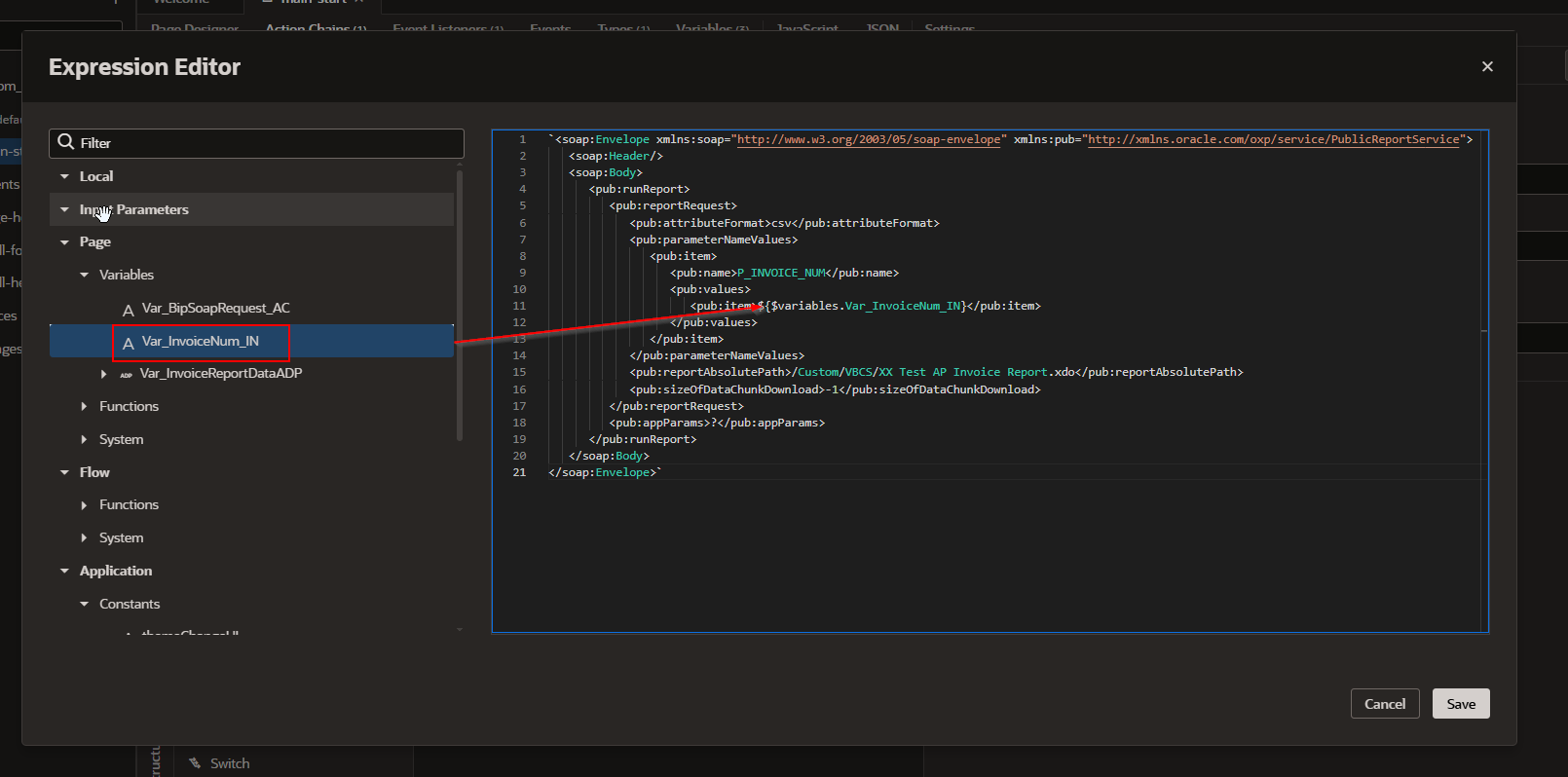Image resolution: width=1568 pixels, height=777 pixels.
Task: Select variable Var_InvoiceNum_IN
Action: point(201,341)
